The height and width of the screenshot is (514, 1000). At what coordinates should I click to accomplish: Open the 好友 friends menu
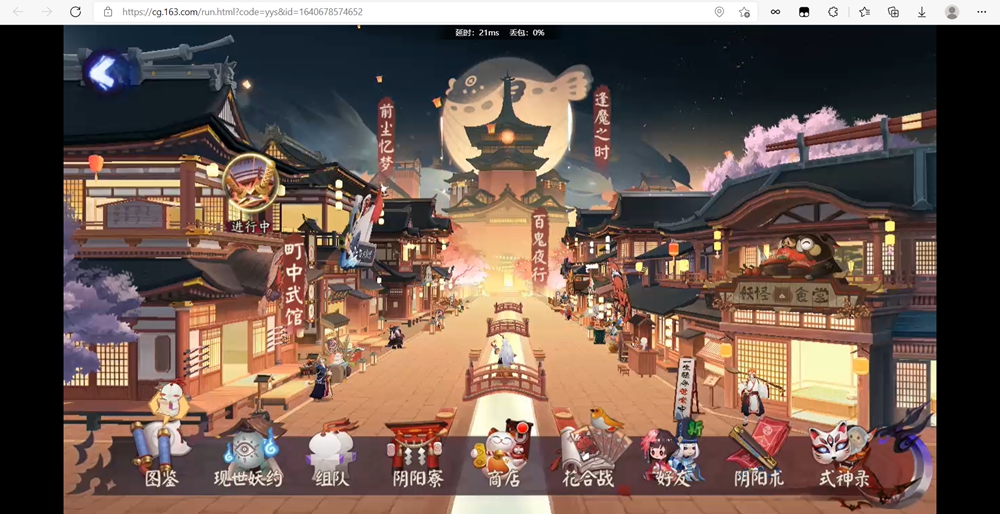(673, 454)
